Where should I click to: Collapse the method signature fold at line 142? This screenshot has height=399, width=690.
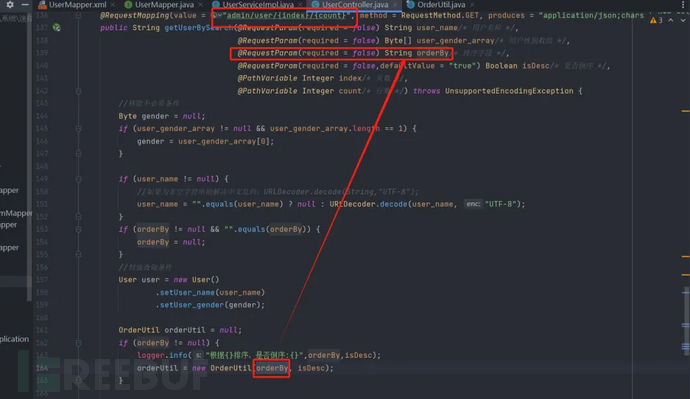78,91
